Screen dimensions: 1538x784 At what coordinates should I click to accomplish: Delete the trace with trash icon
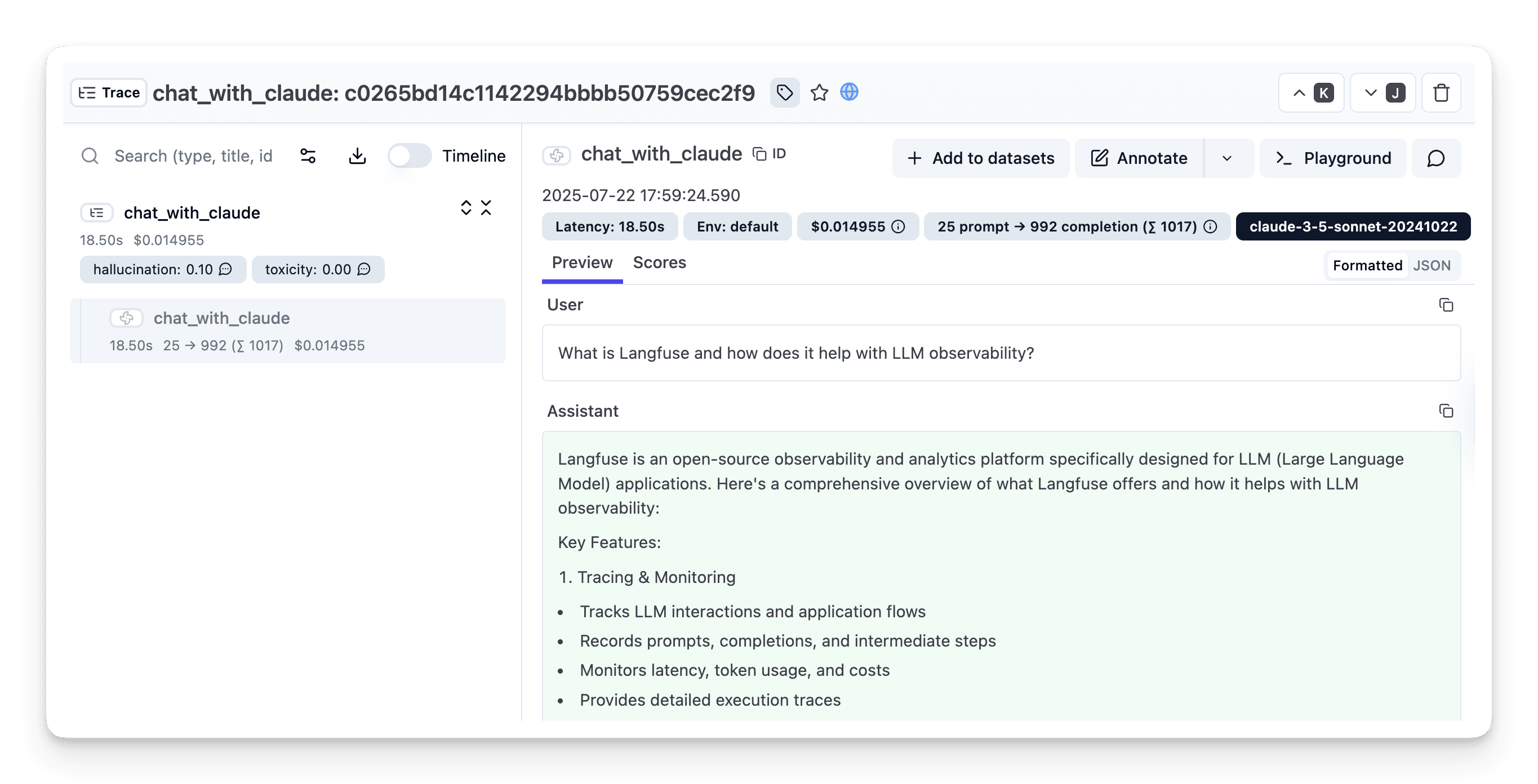pos(1441,93)
